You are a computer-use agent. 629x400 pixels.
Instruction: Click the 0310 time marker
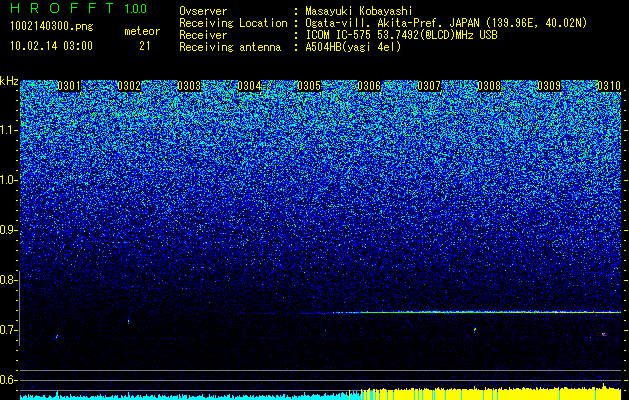(x=609, y=86)
